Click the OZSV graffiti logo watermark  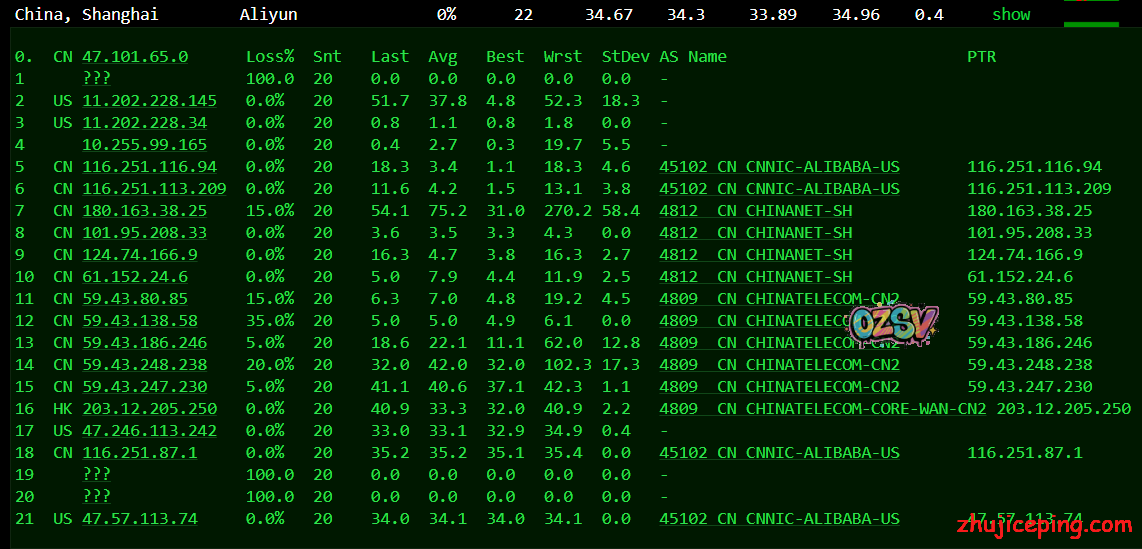(x=892, y=321)
